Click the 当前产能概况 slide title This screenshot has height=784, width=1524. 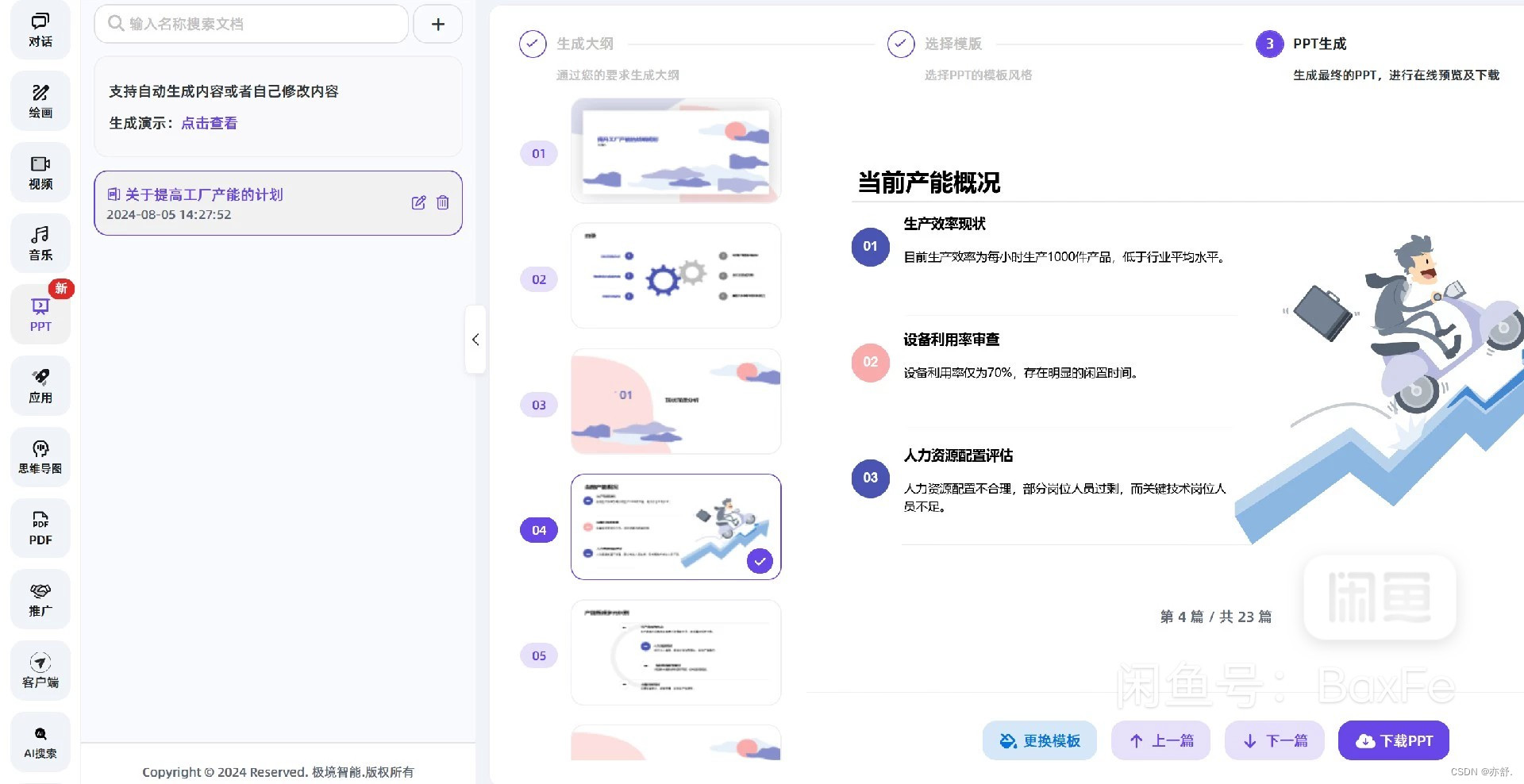pos(929,183)
